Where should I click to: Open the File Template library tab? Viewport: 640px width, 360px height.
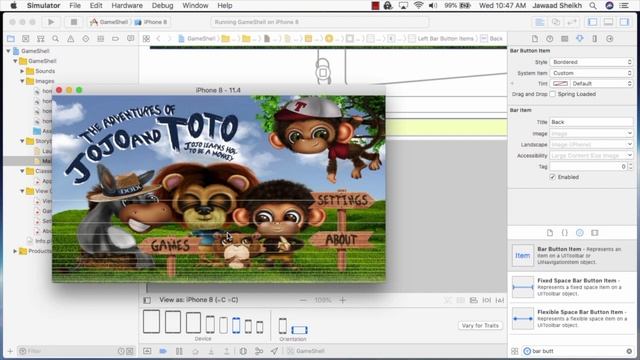[550, 233]
